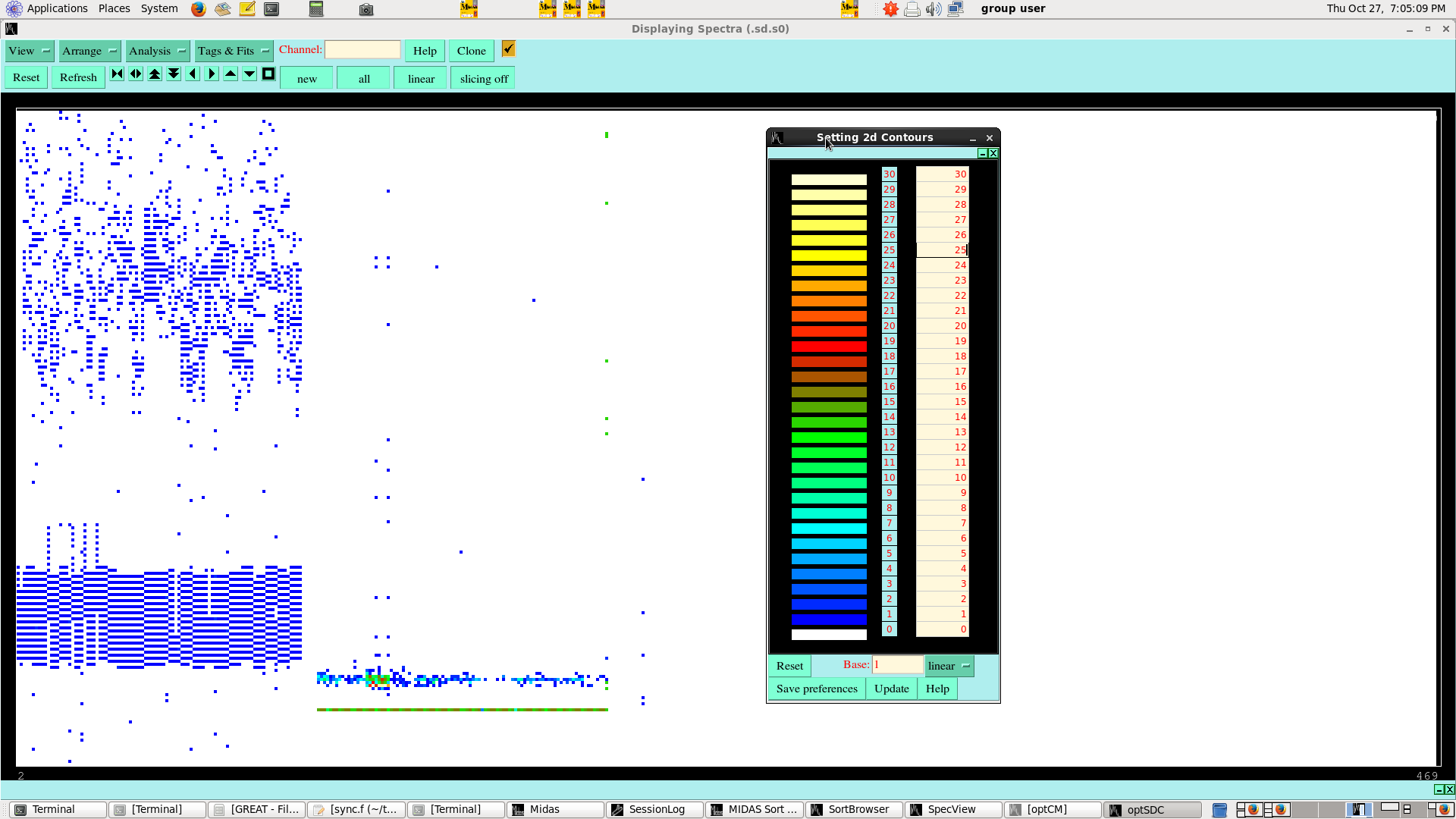
Task: Click the left arrow toolbar icon
Action: [193, 74]
